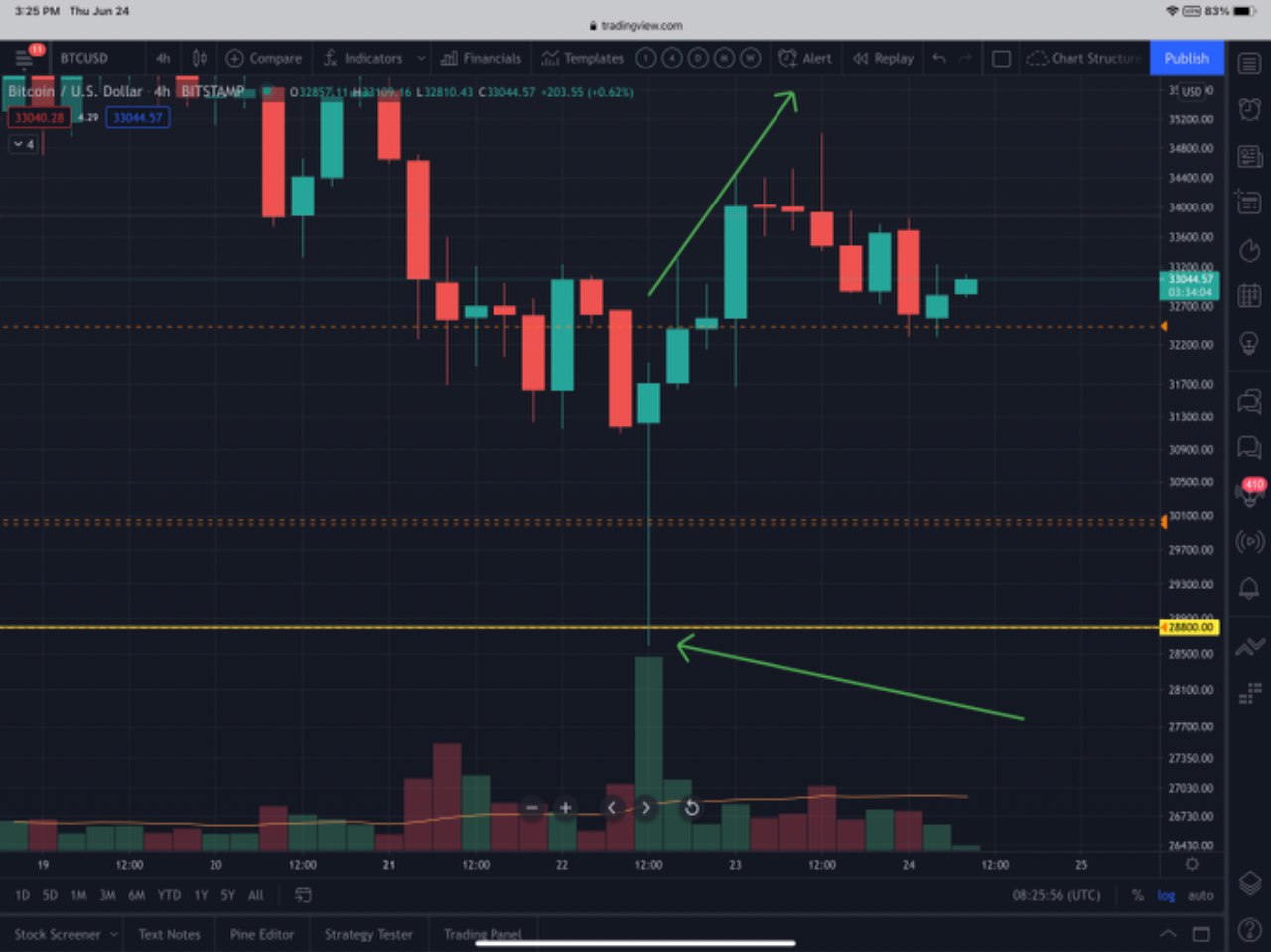Open the Stock Screener tab
This screenshot has width=1271, height=952.
pyautogui.click(x=58, y=934)
